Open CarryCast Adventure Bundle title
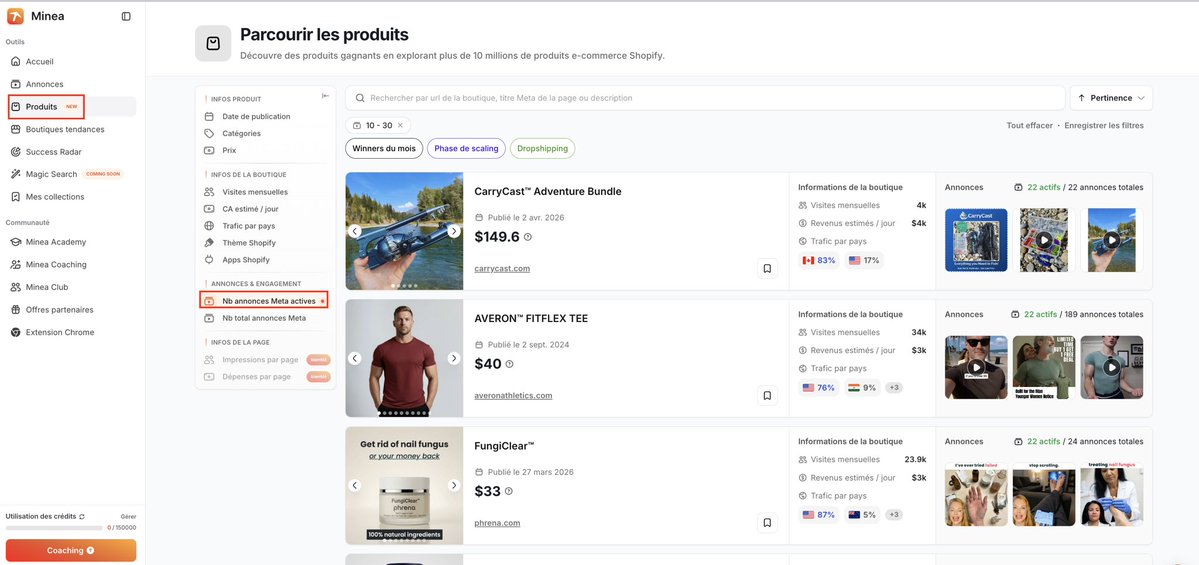1199x565 pixels. pyautogui.click(x=548, y=191)
